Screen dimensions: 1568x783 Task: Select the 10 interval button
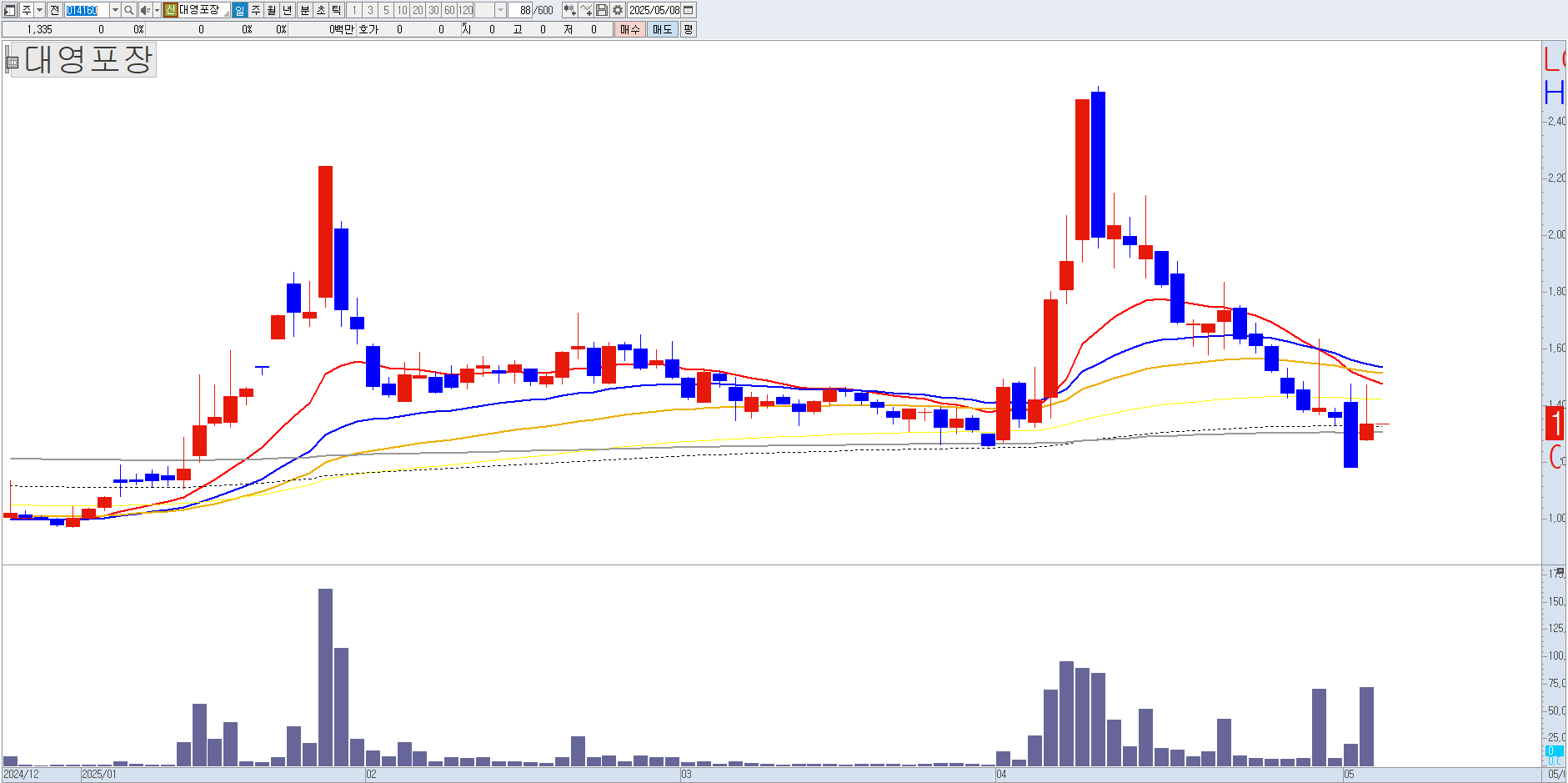[402, 10]
